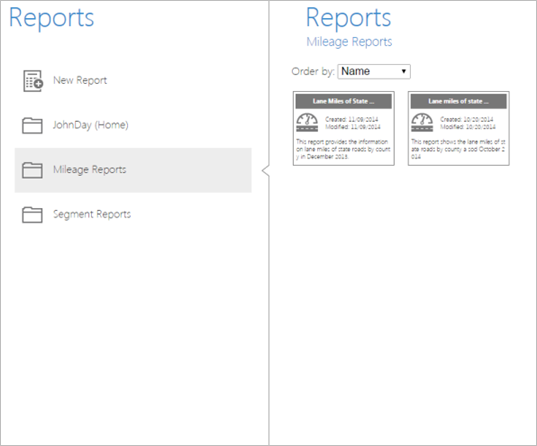Click the 'This report shows the lane miles' description

458,149
